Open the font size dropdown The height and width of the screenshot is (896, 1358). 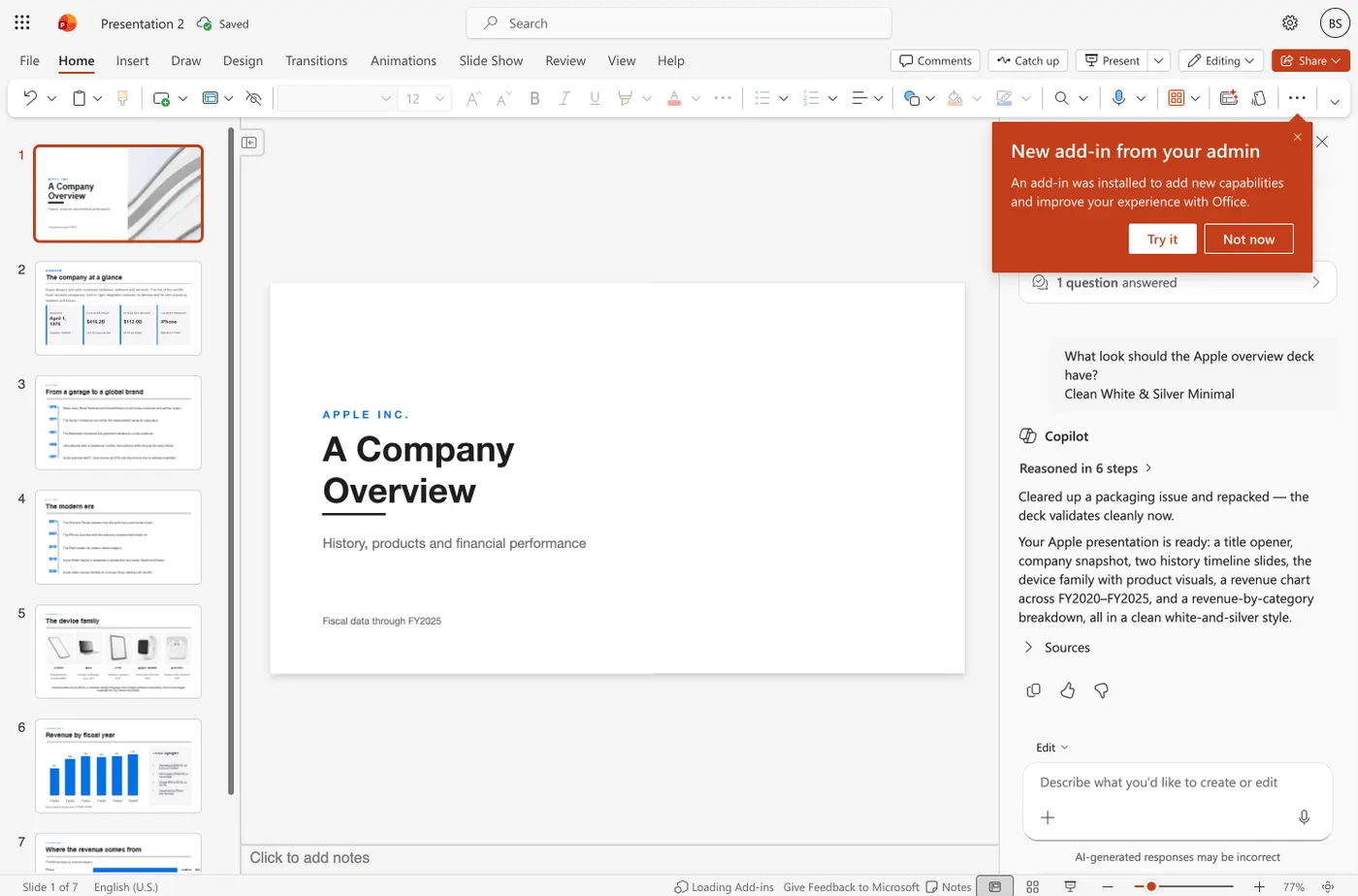439,98
